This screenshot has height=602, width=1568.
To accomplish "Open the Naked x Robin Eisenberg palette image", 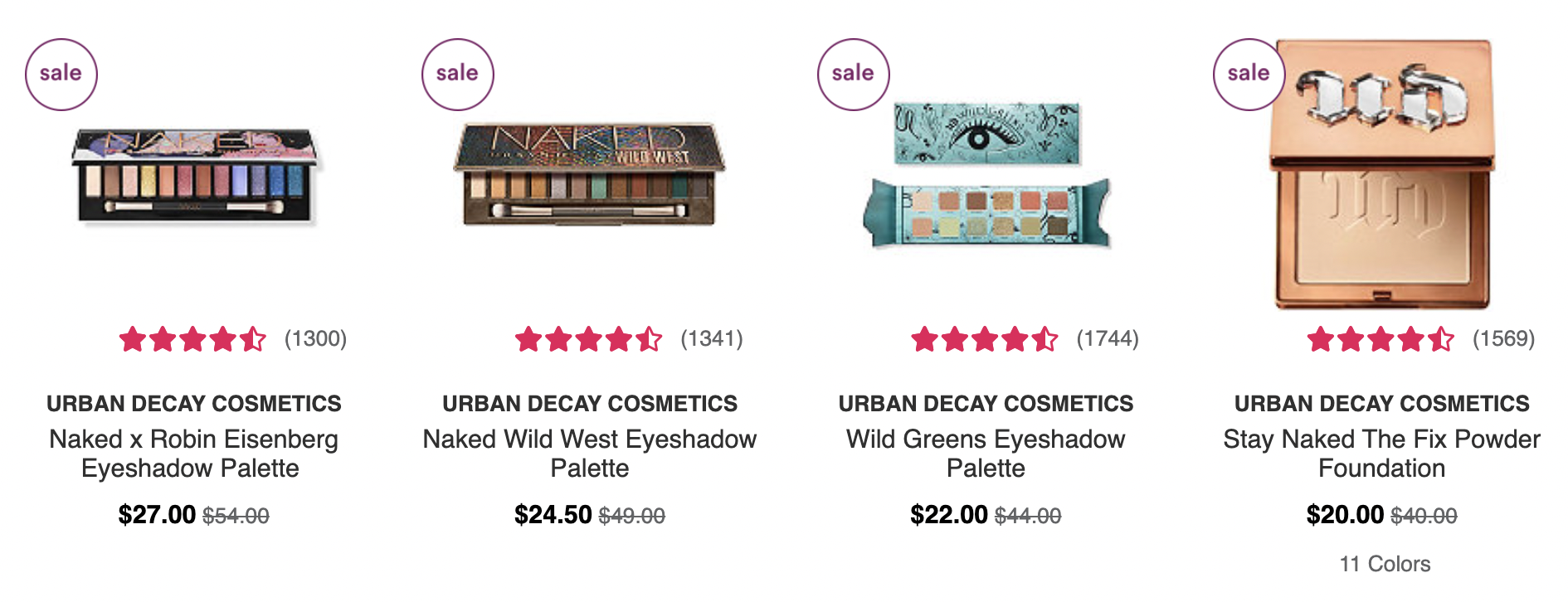I will 196,176.
